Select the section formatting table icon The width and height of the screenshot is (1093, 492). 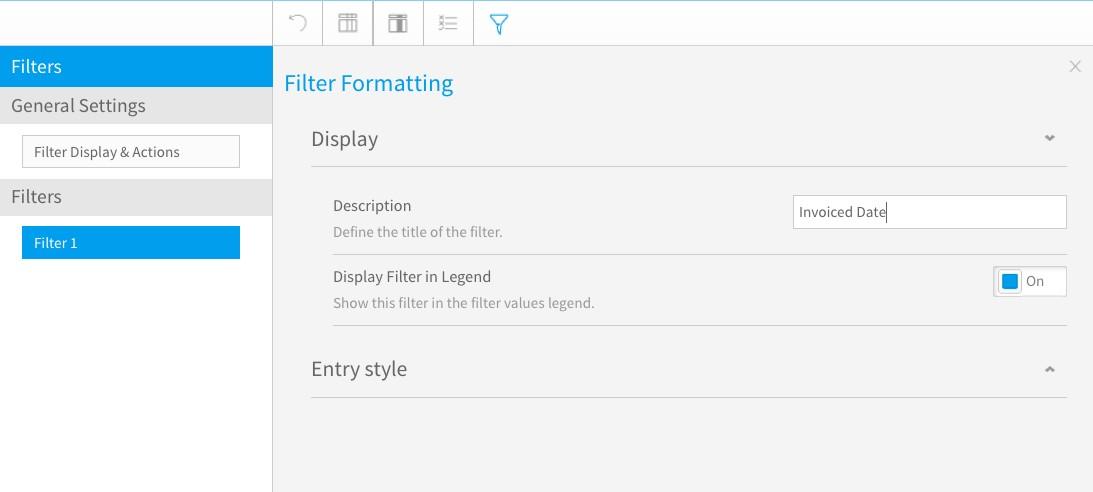tap(398, 24)
